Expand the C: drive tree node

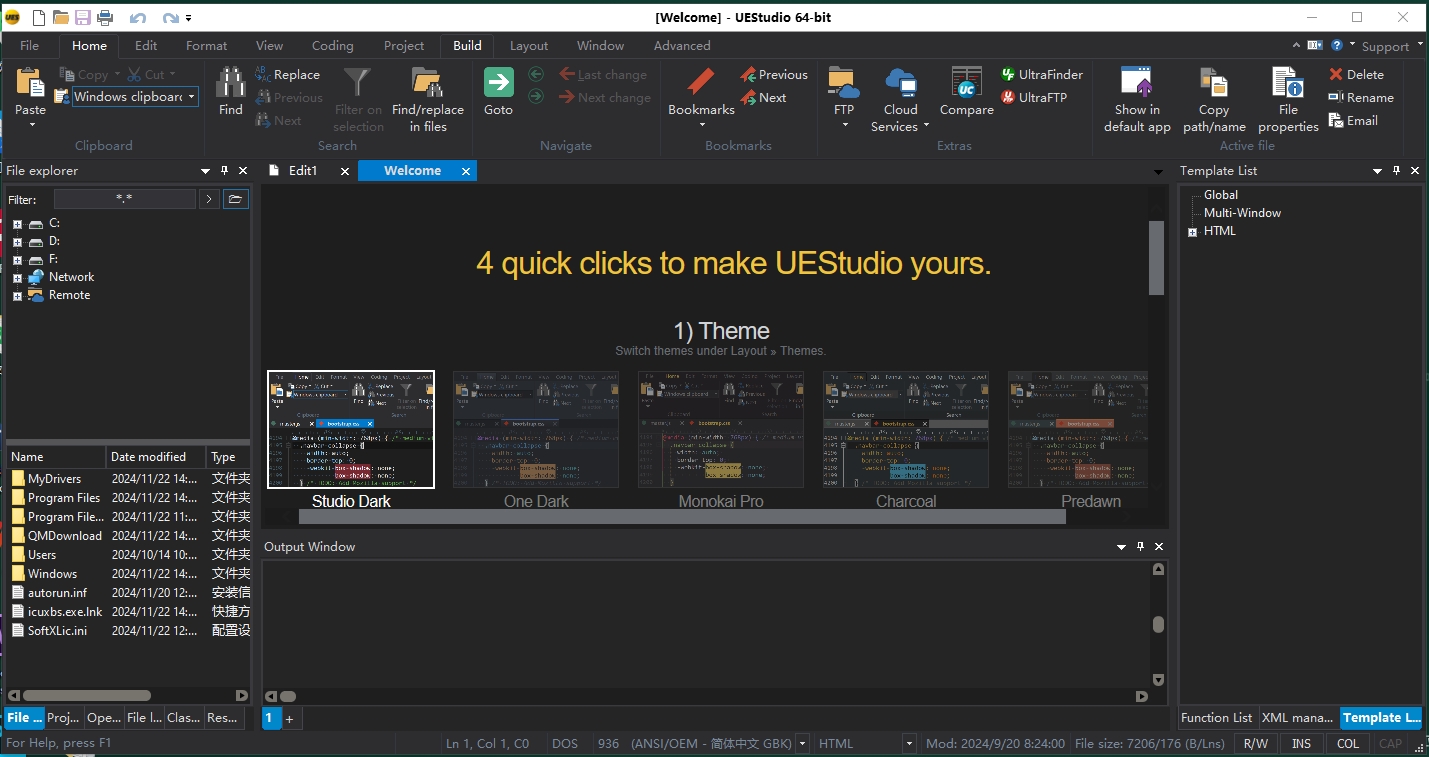tap(17, 224)
